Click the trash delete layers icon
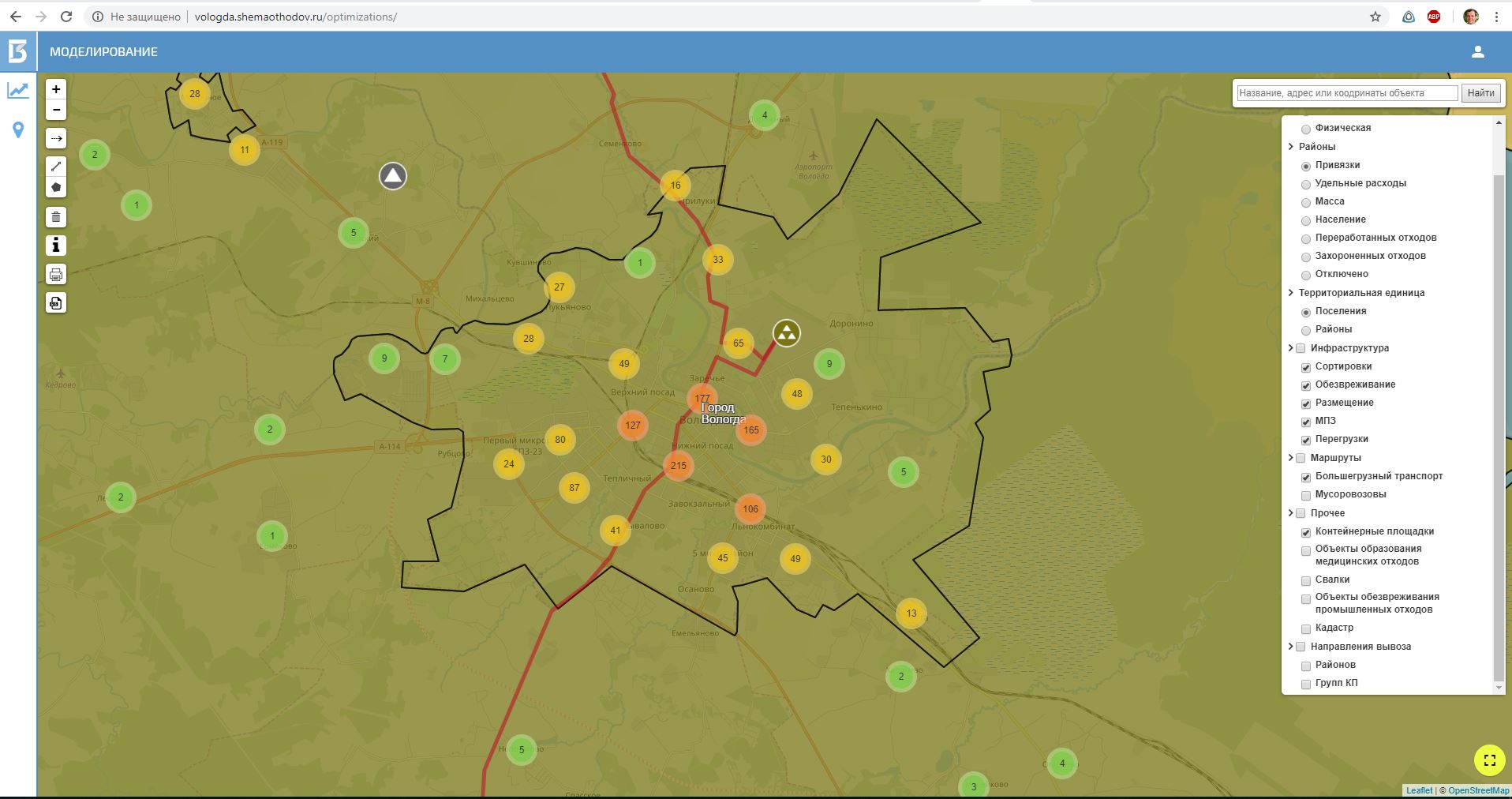This screenshot has width=1512, height=799. 56,217
